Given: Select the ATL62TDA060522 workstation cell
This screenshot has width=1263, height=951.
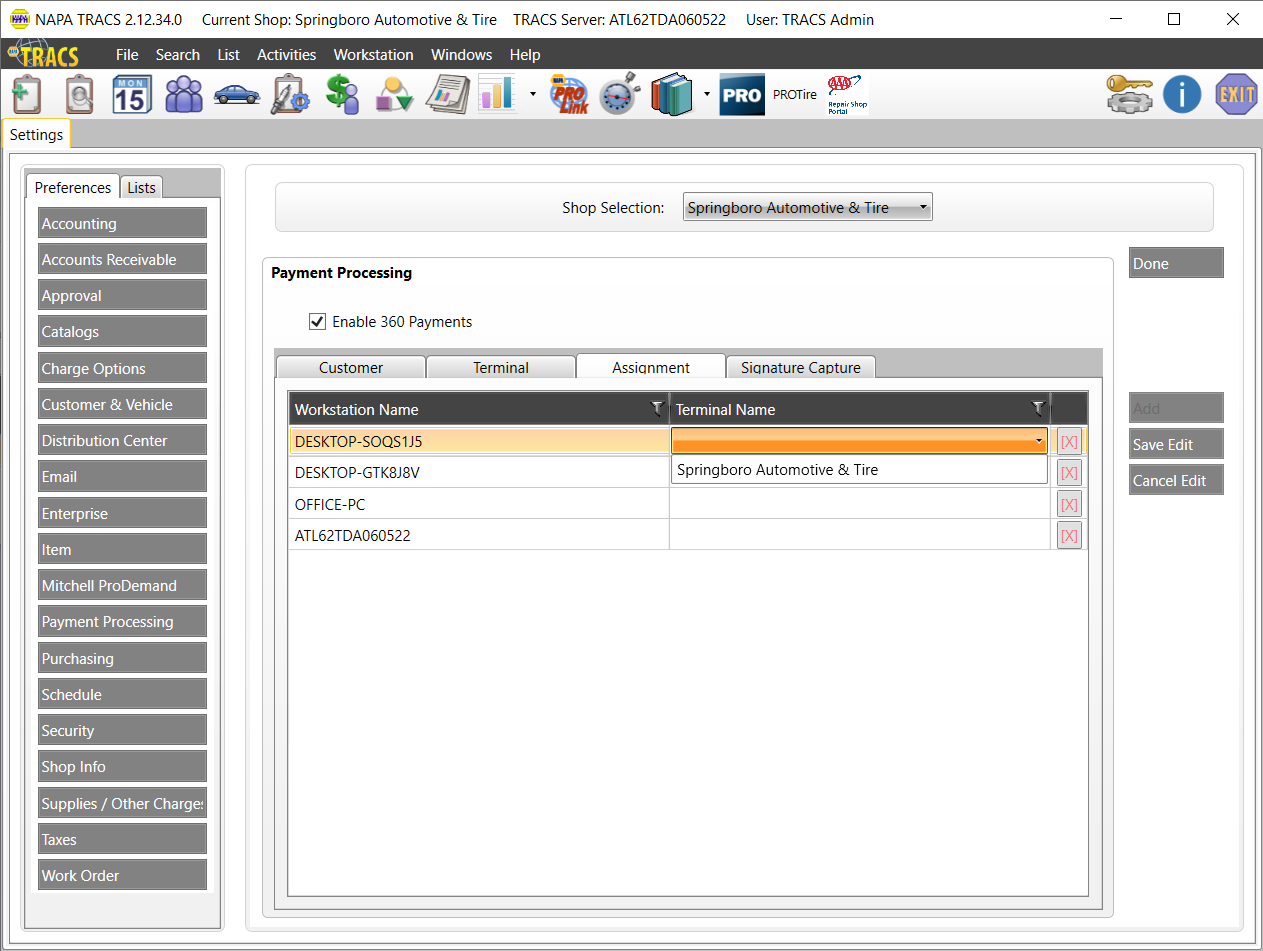Looking at the screenshot, I should (x=479, y=536).
